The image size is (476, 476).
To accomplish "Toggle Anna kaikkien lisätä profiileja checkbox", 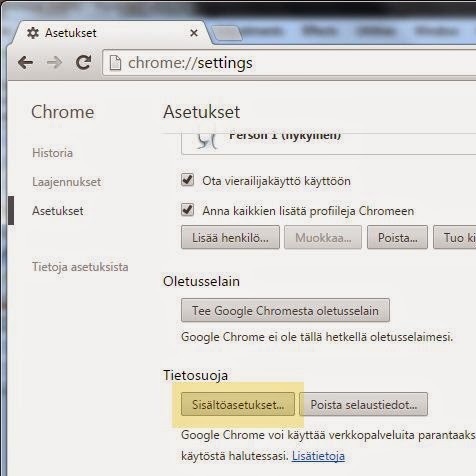I will [x=187, y=210].
